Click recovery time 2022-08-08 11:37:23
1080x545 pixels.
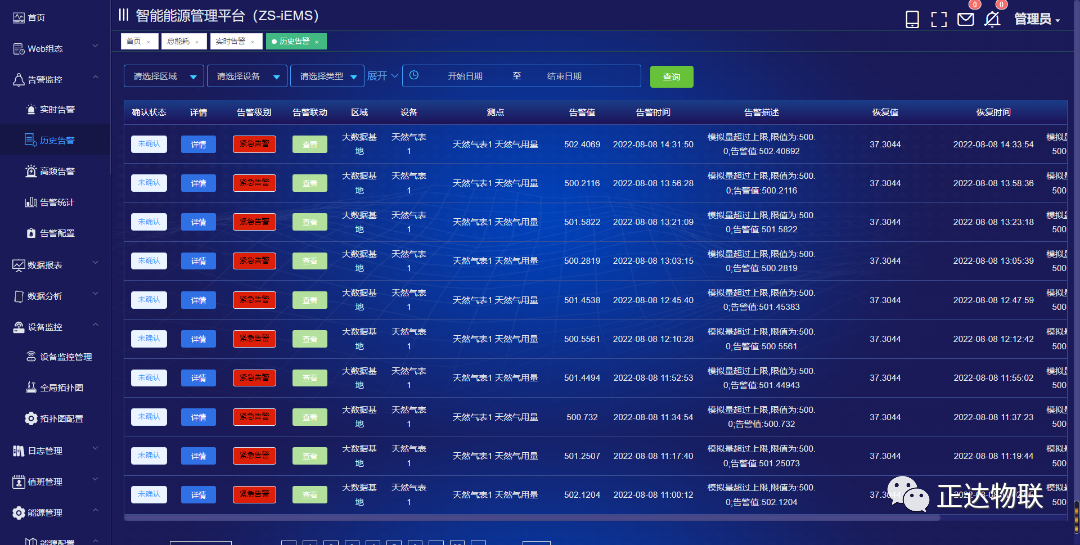click(x=993, y=418)
